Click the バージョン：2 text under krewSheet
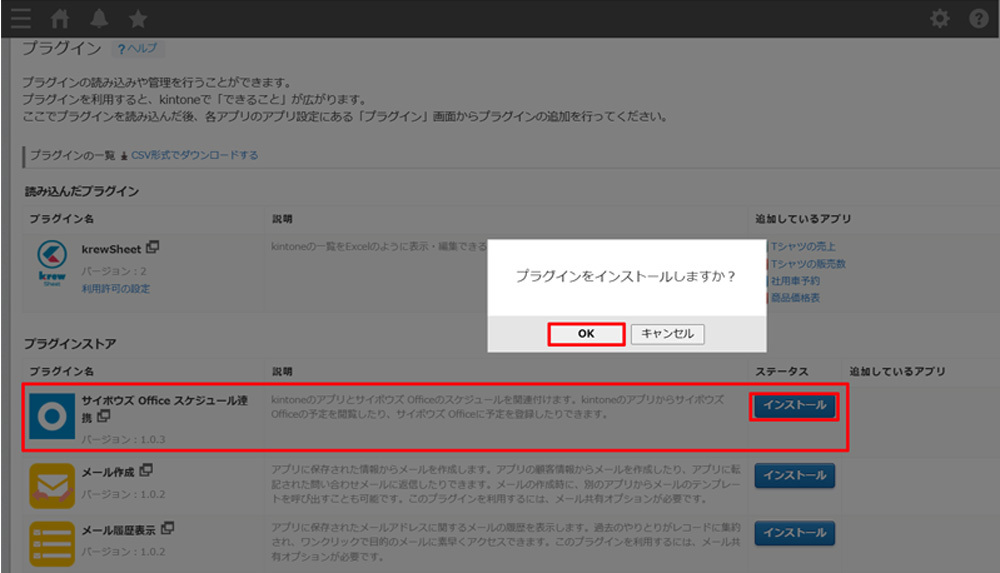Screen dimensions: 1000x573 click(x=114, y=271)
